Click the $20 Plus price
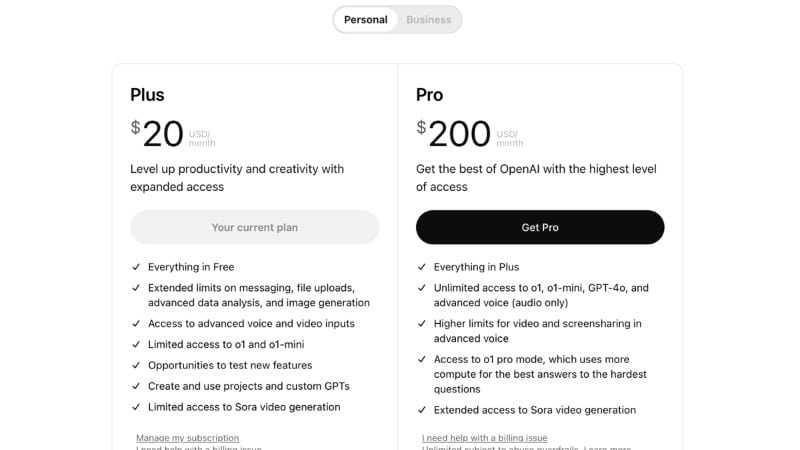Screen dimensions: 800x450 point(158,134)
